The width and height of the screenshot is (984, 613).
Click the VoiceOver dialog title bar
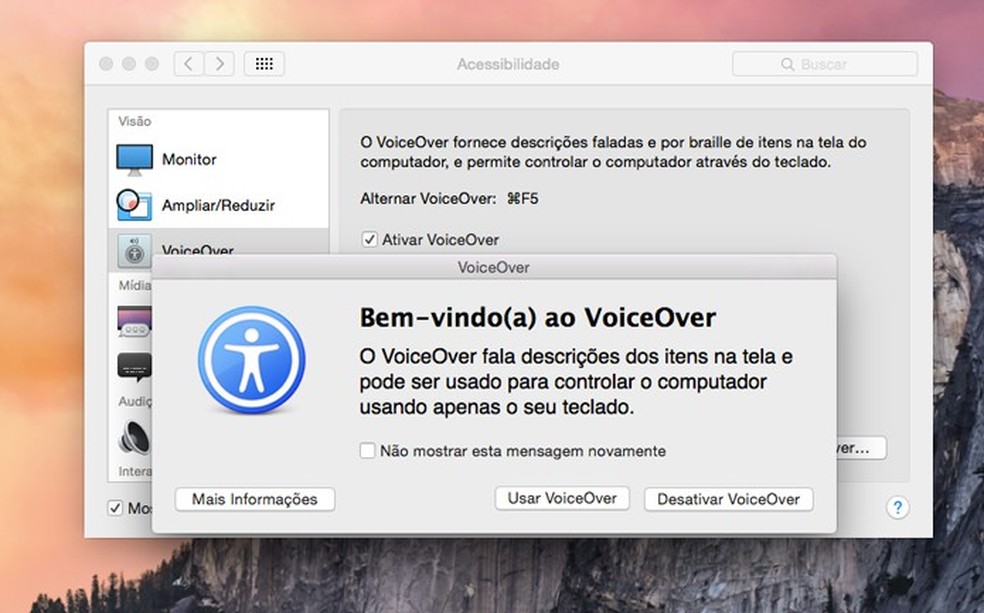[x=494, y=267]
